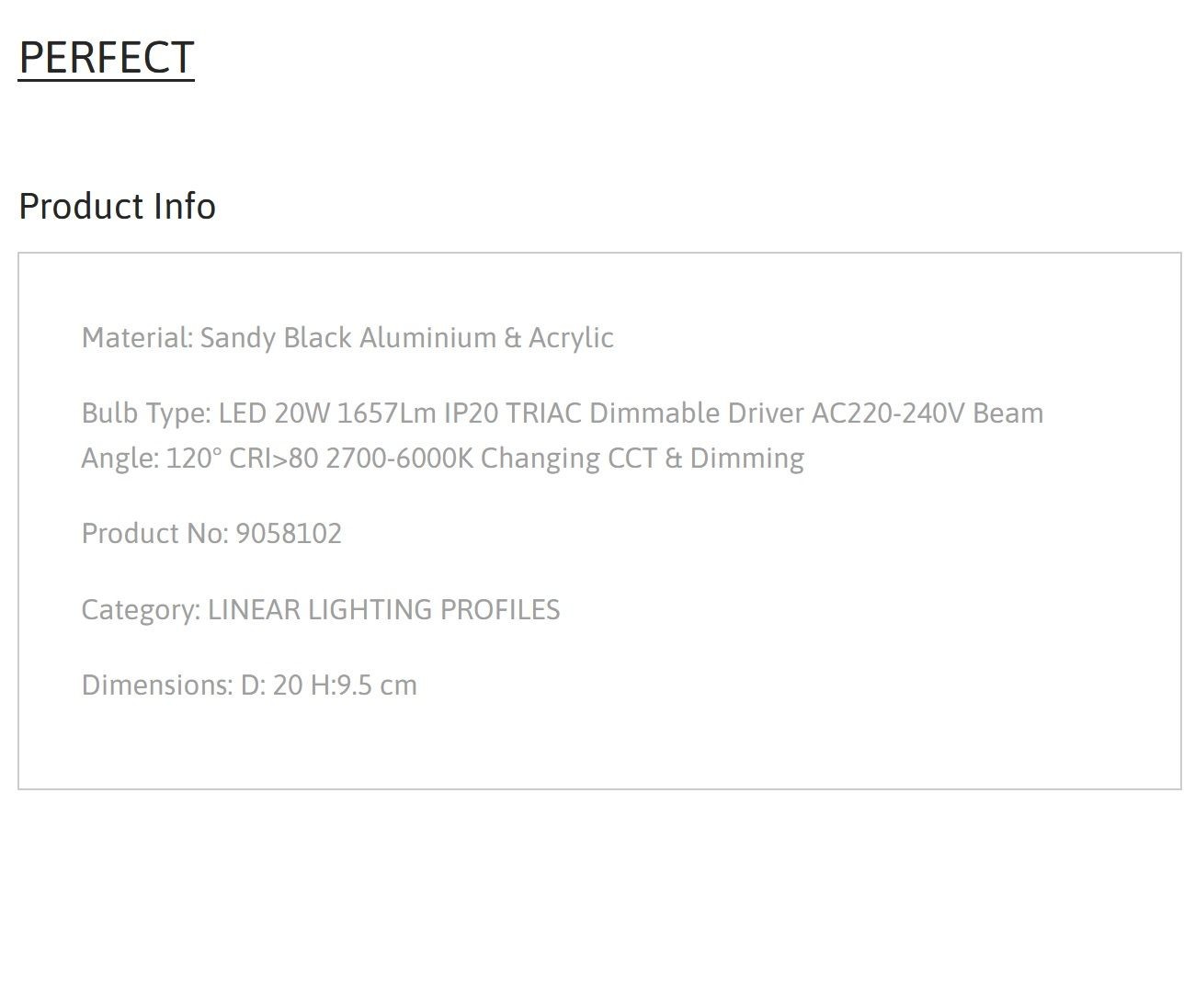1195x1008 pixels.
Task: Click the 120° beam angle value
Action: pyautogui.click(x=194, y=458)
